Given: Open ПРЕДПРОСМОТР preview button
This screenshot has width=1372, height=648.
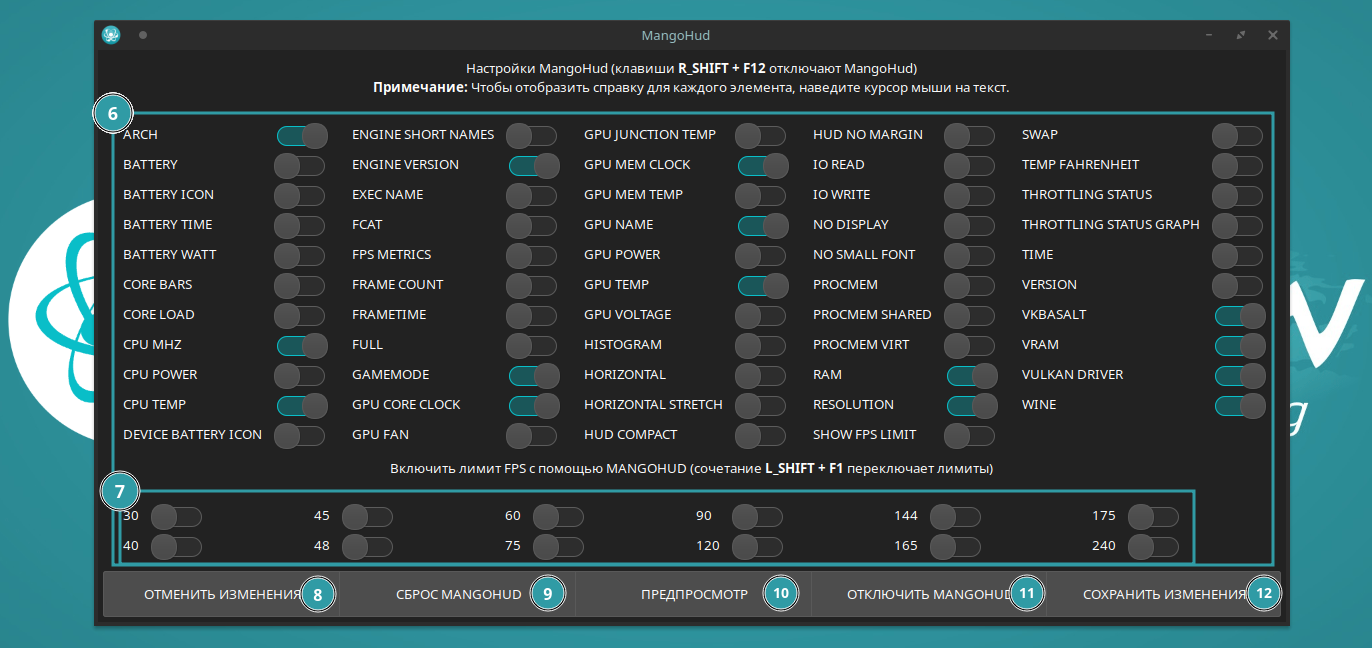Looking at the screenshot, I should pyautogui.click(x=694, y=594).
